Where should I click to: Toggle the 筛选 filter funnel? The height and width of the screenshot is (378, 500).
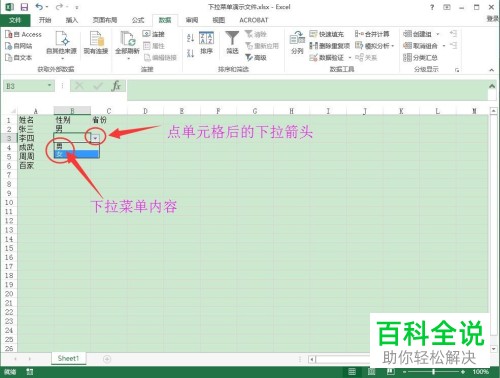click(232, 42)
